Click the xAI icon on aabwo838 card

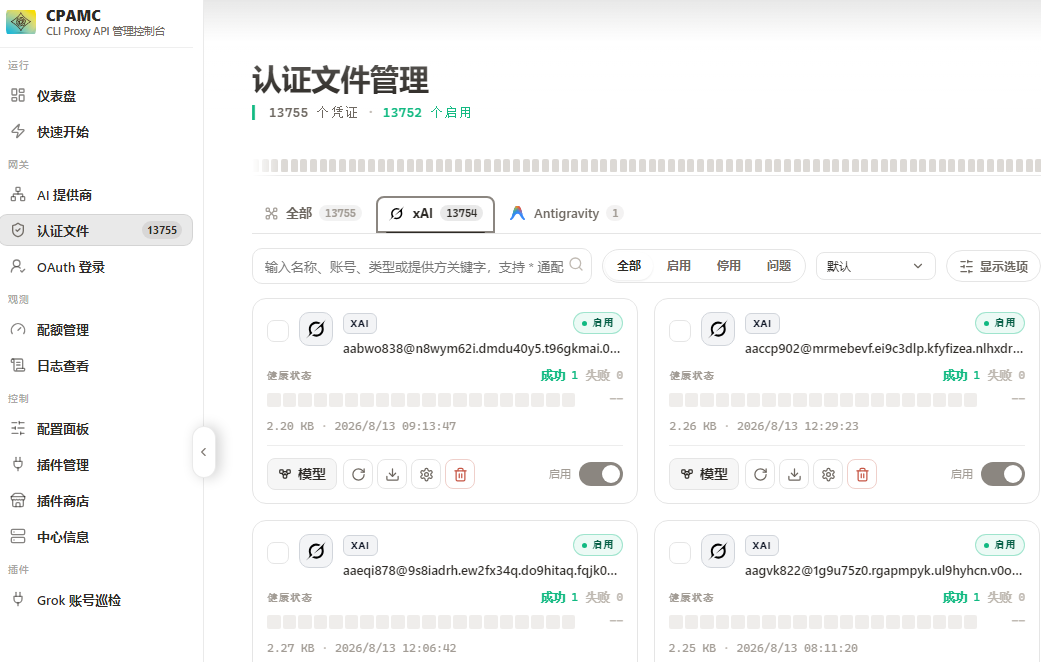(x=316, y=329)
